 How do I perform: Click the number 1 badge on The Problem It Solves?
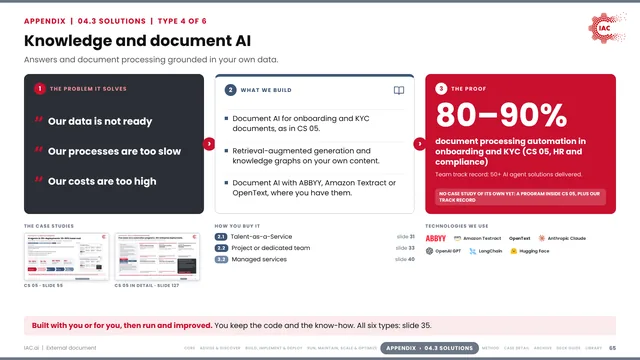40,89
